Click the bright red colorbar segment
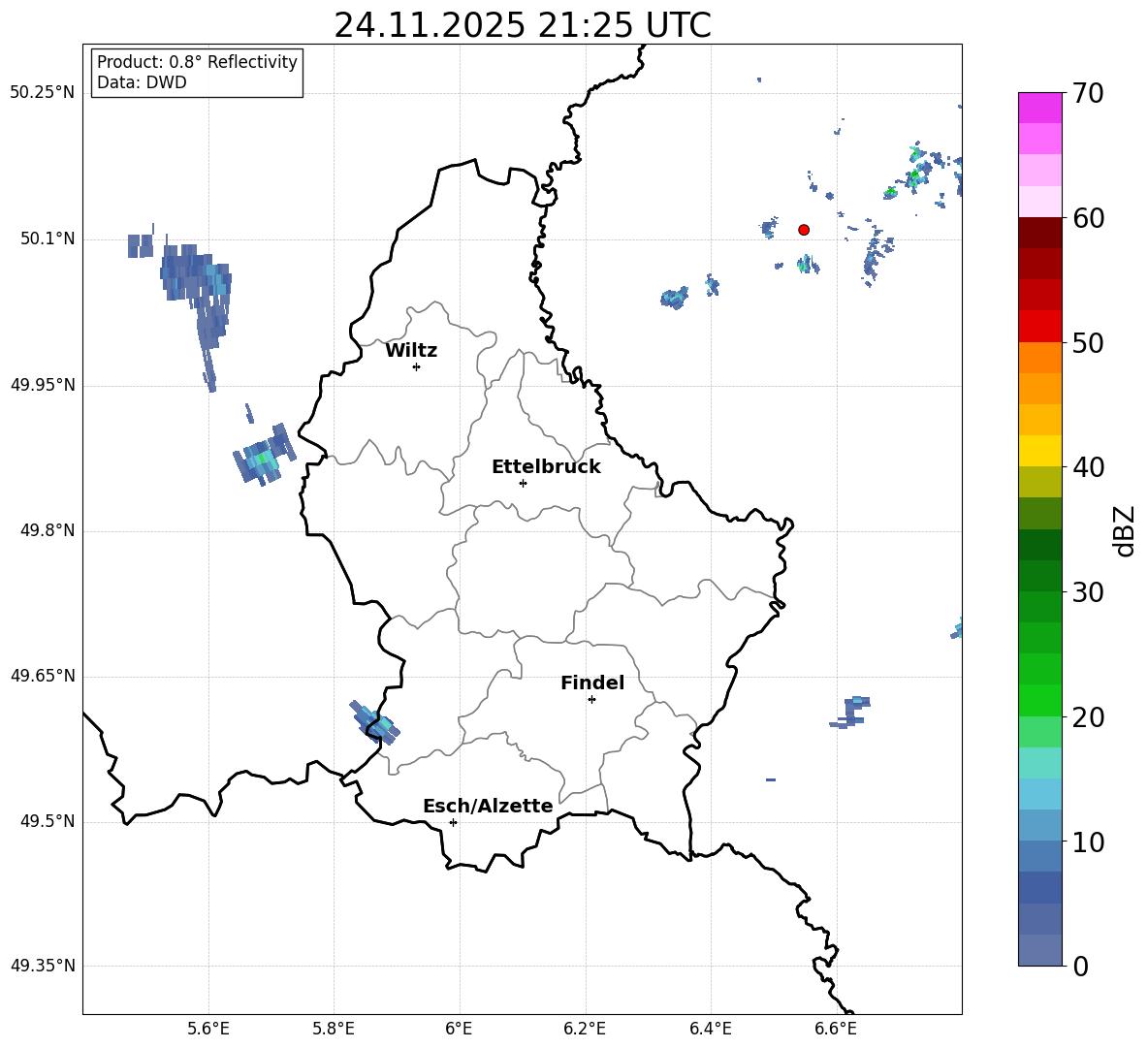This screenshot has width=1148, height=1048. tap(1039, 327)
